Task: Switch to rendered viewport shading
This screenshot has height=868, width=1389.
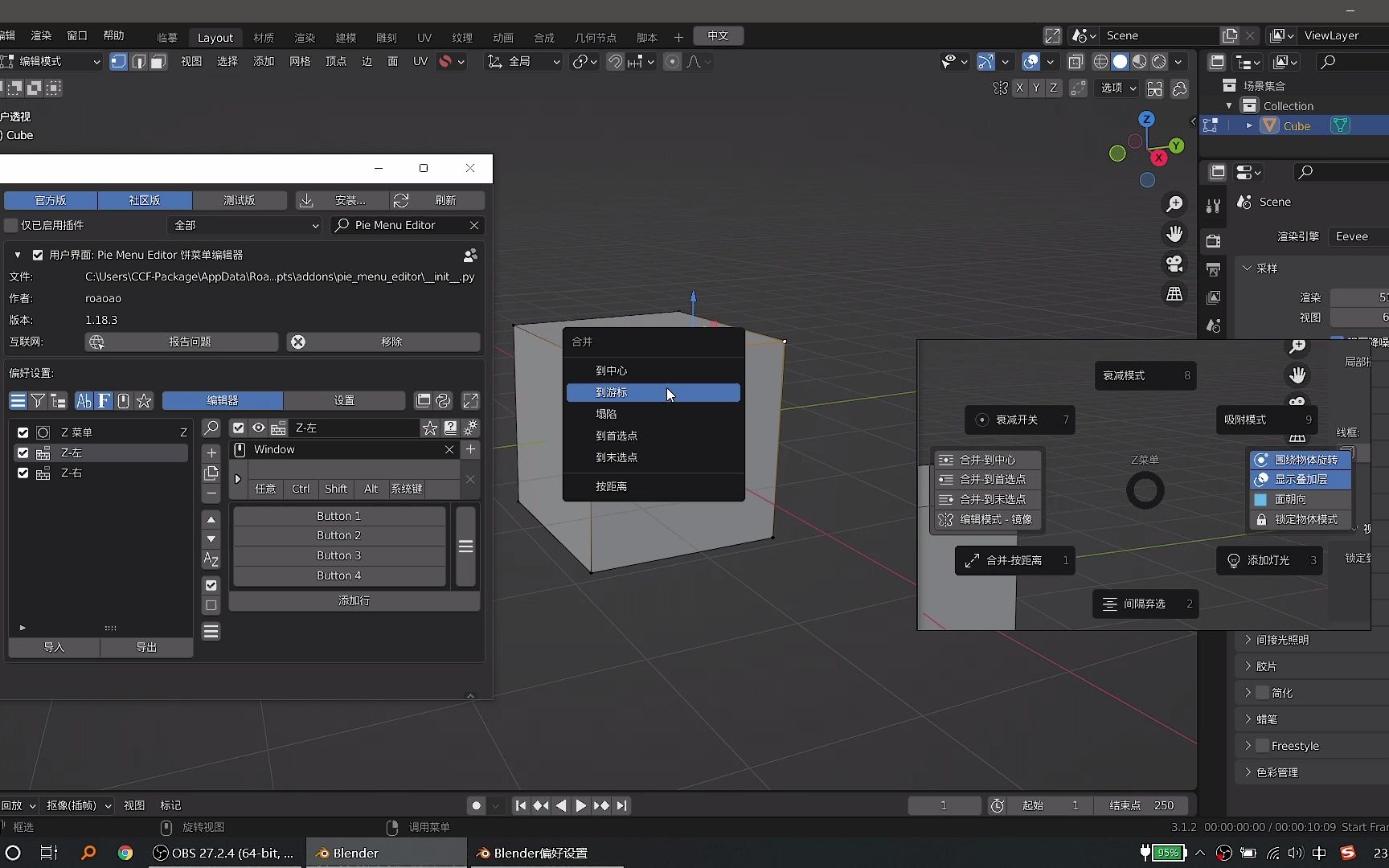Action: pos(1159,61)
